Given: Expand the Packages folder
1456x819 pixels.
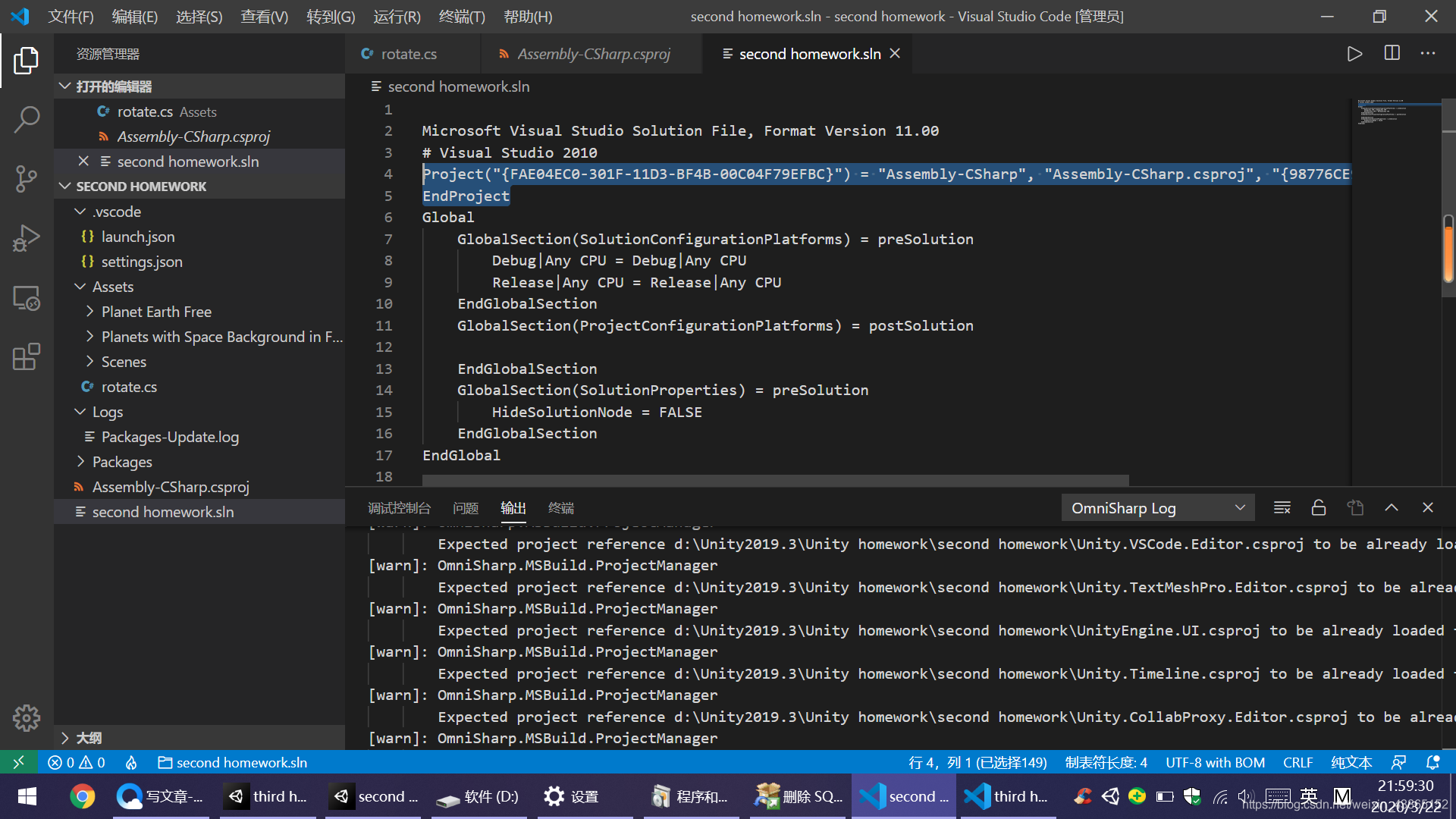Looking at the screenshot, I should tap(121, 461).
